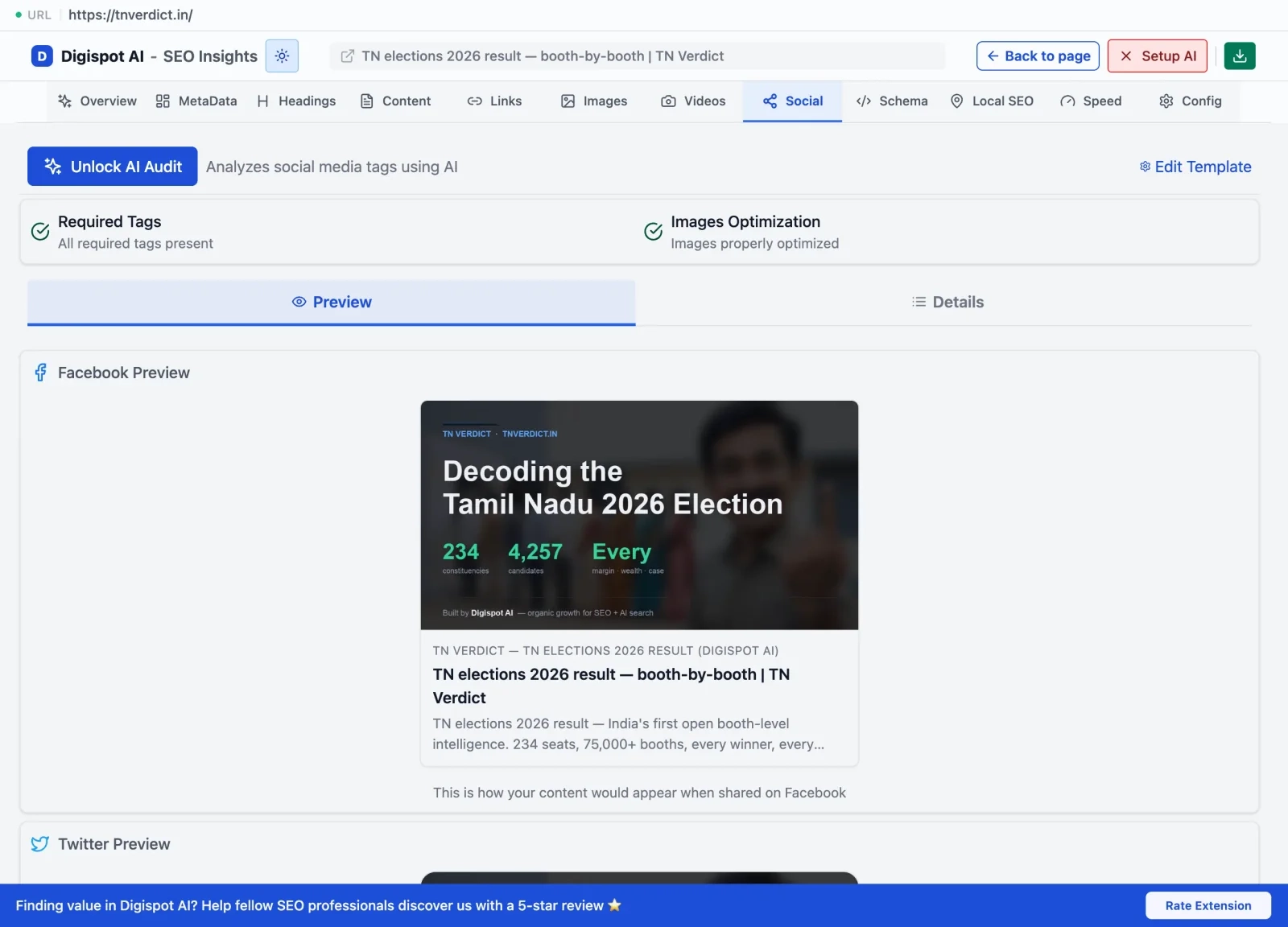Click the download report icon button
This screenshot has height=927, width=1288.
(1240, 56)
